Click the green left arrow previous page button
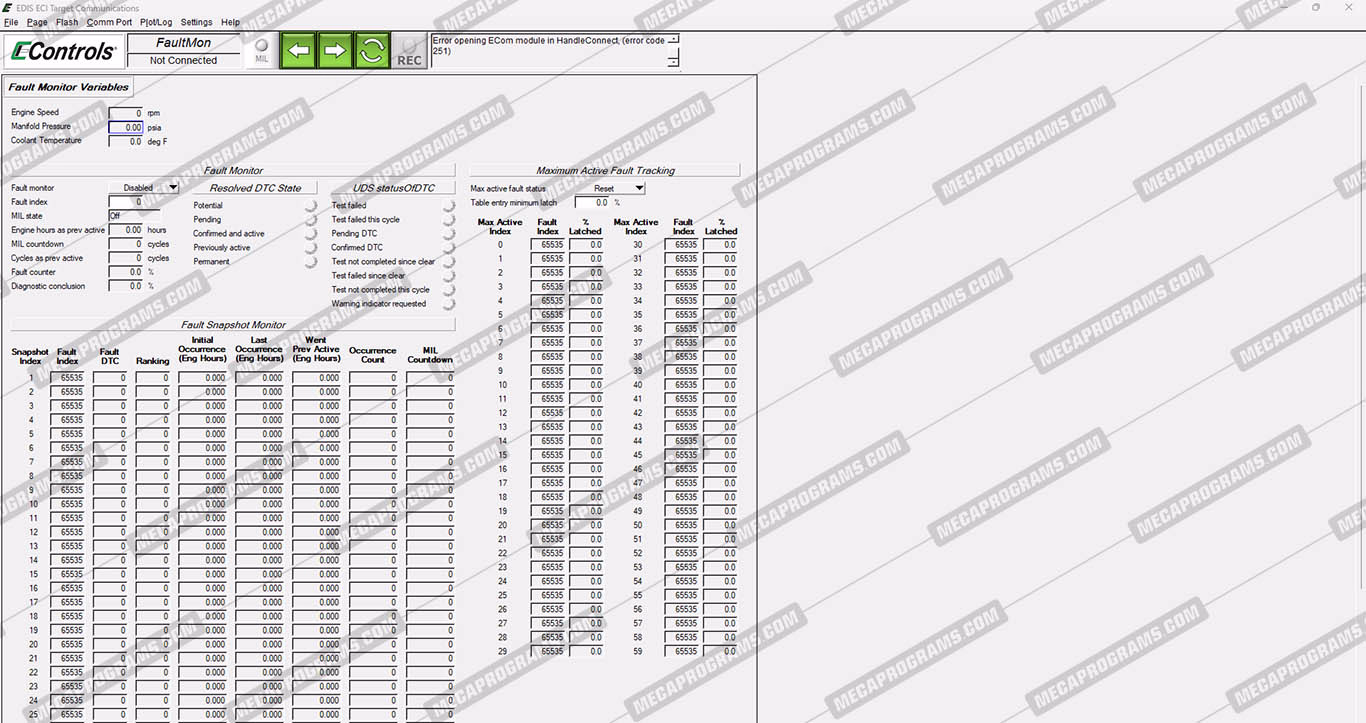1366x723 pixels. 298,50
